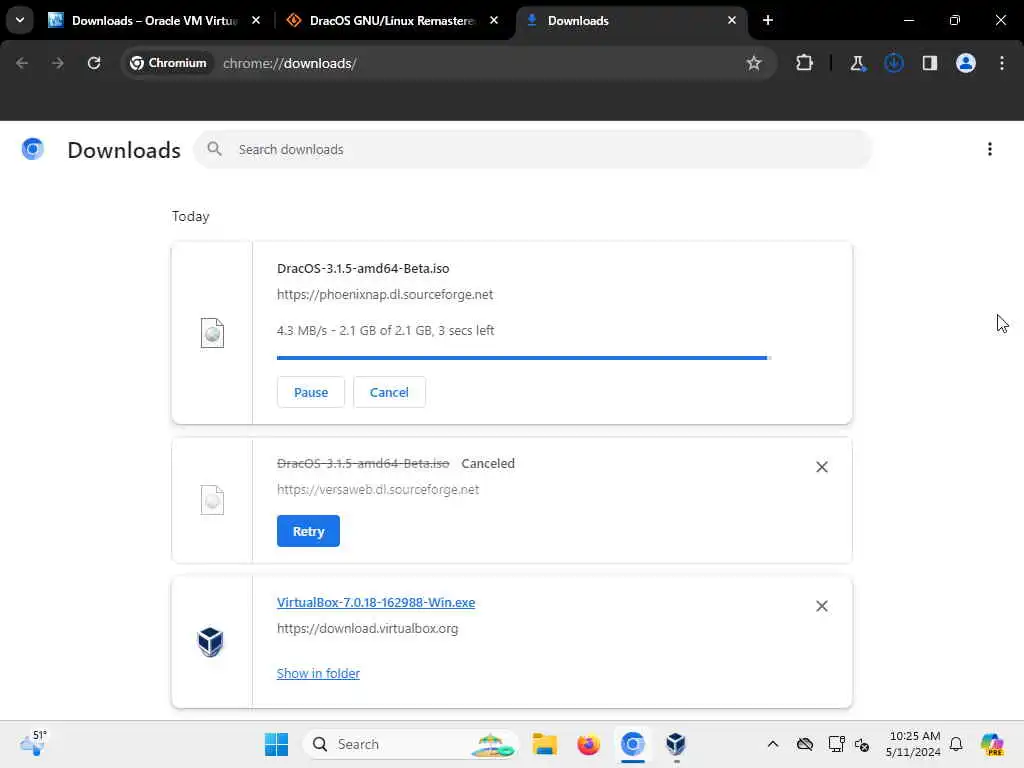Close the Oracle VM VirtualBox tab
1024x768 pixels.
[x=256, y=20]
